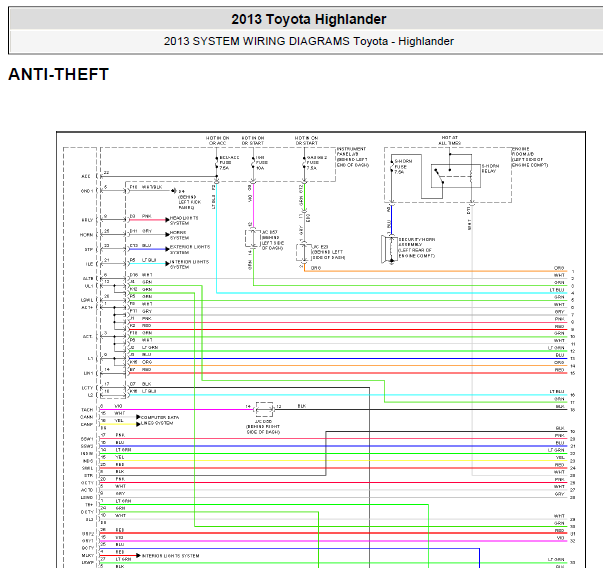Image resolution: width=603 pixels, height=568 pixels.
Task: Click the GAUGE 2 fuse symbol
Action: point(304,163)
